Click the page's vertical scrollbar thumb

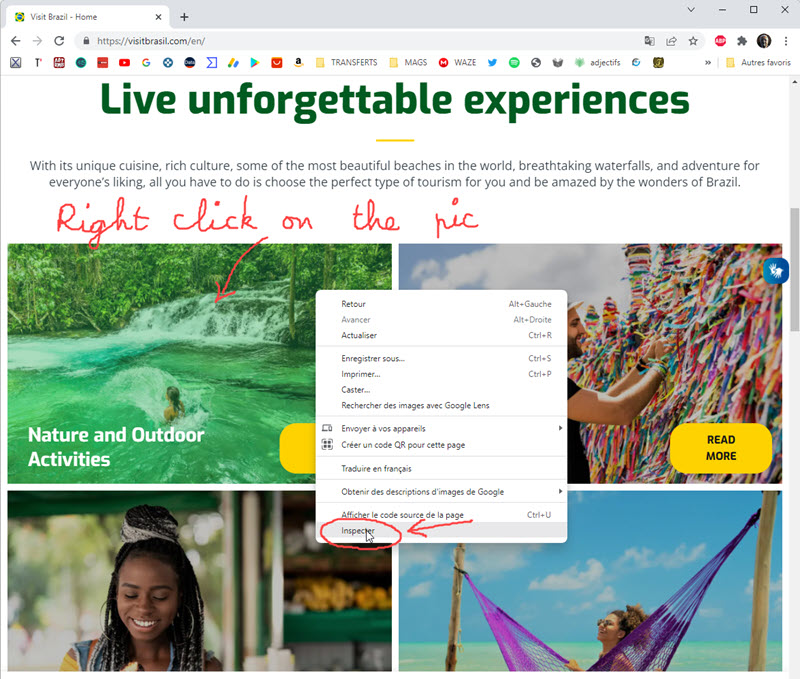coord(794,269)
